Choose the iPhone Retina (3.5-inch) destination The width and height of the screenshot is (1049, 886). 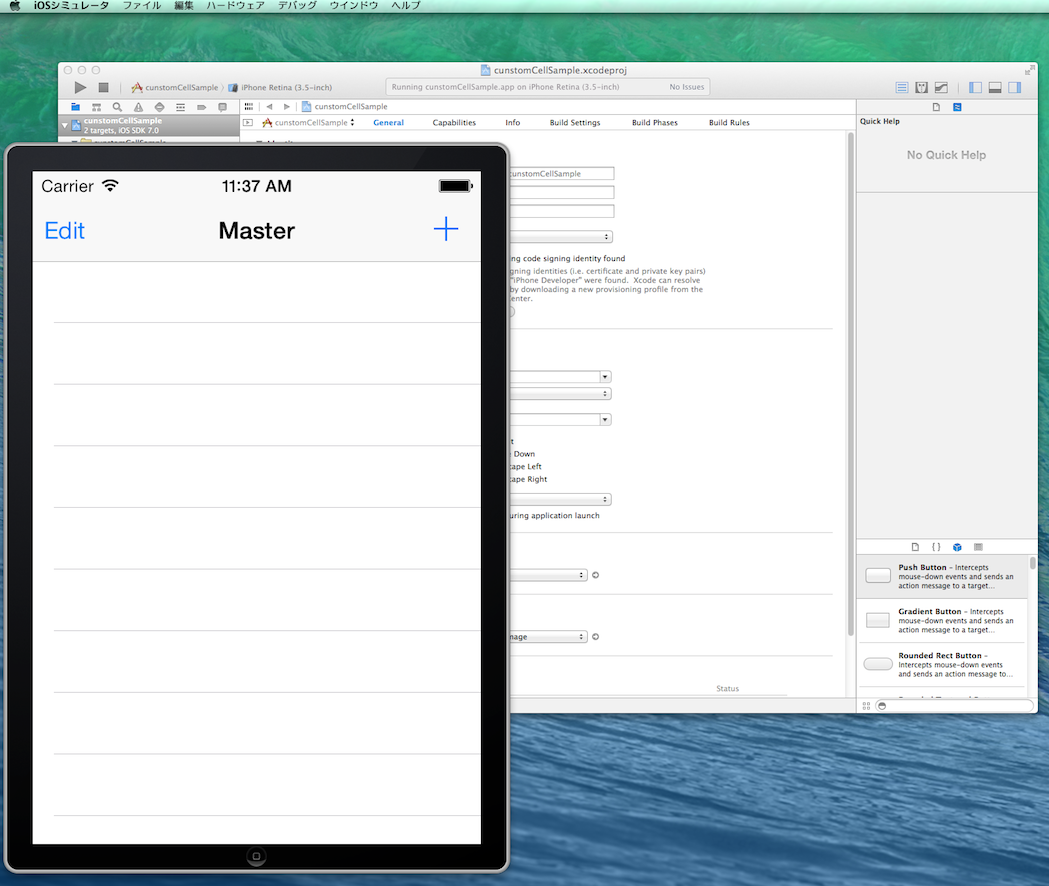[x=280, y=88]
